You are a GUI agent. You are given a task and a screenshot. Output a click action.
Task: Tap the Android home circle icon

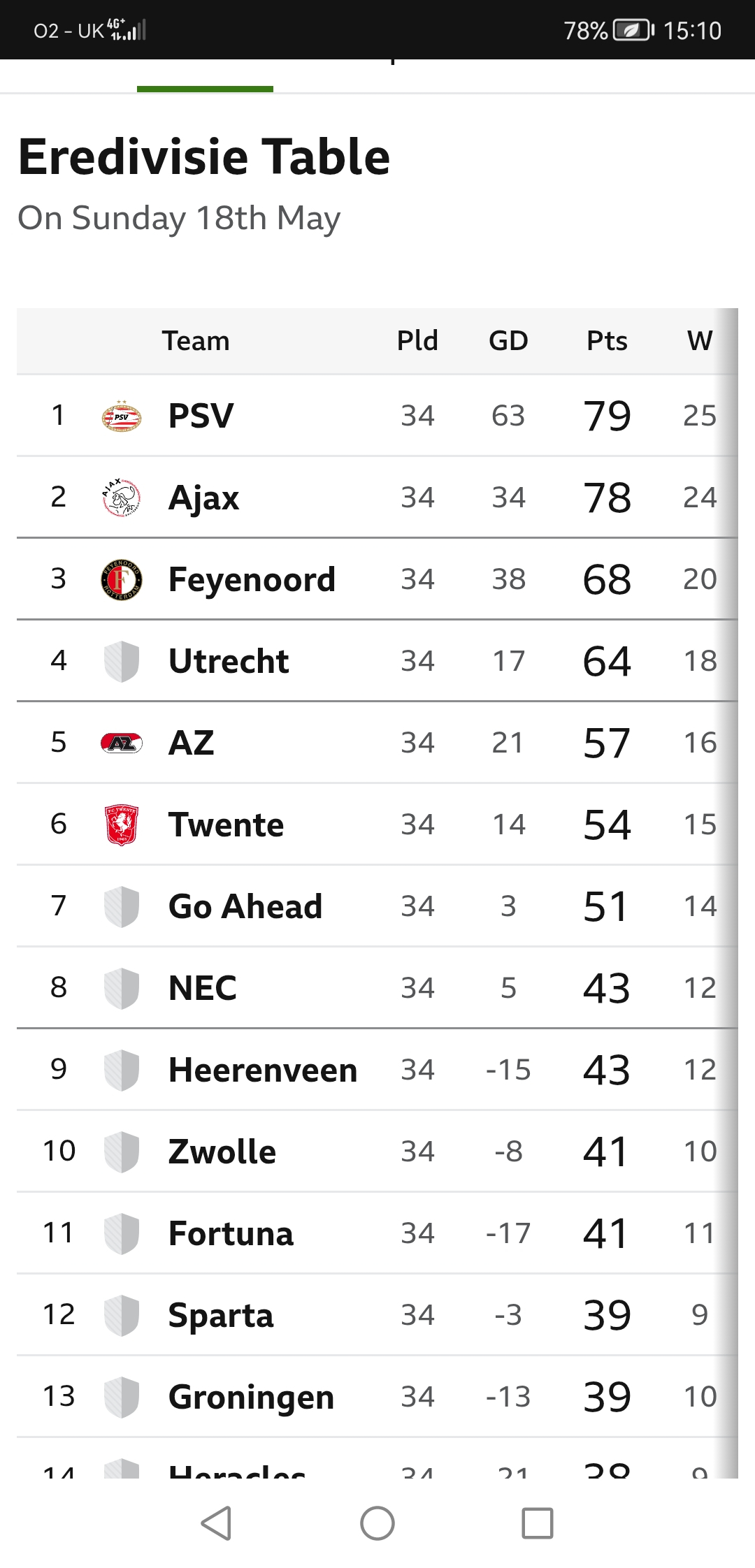click(377, 1523)
